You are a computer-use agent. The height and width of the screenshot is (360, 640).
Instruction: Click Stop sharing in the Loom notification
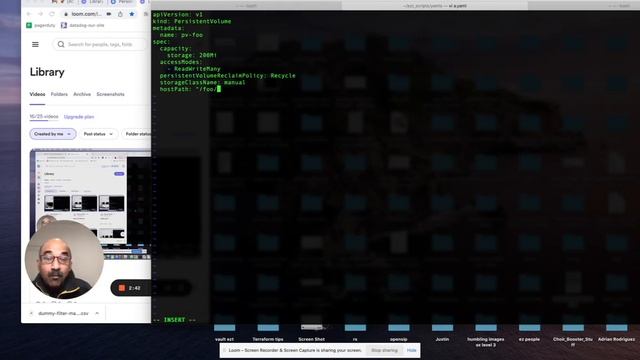coord(384,350)
